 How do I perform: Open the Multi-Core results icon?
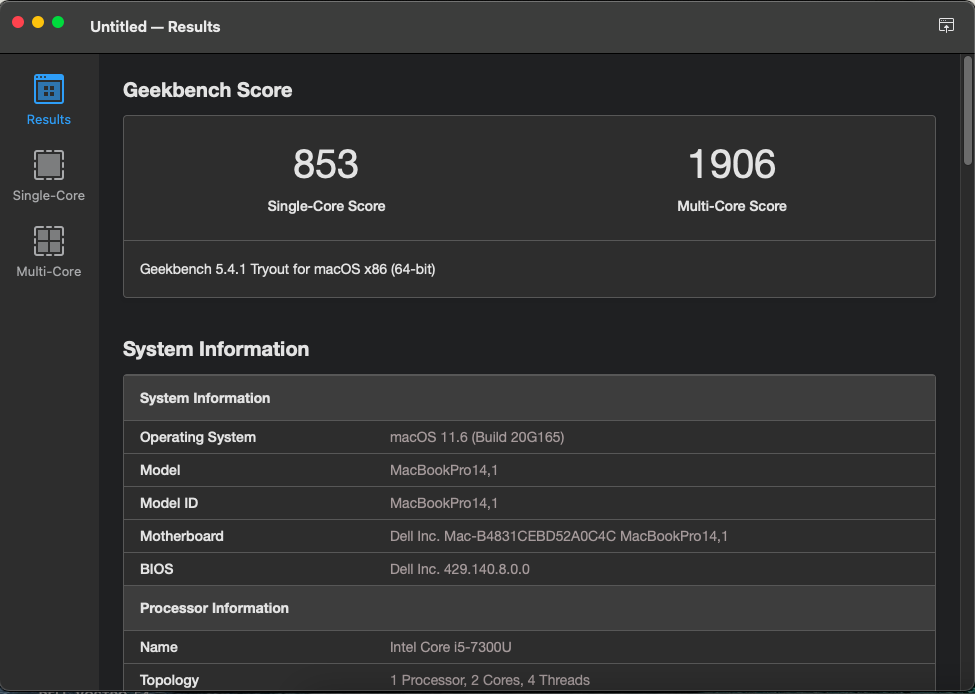coord(49,241)
